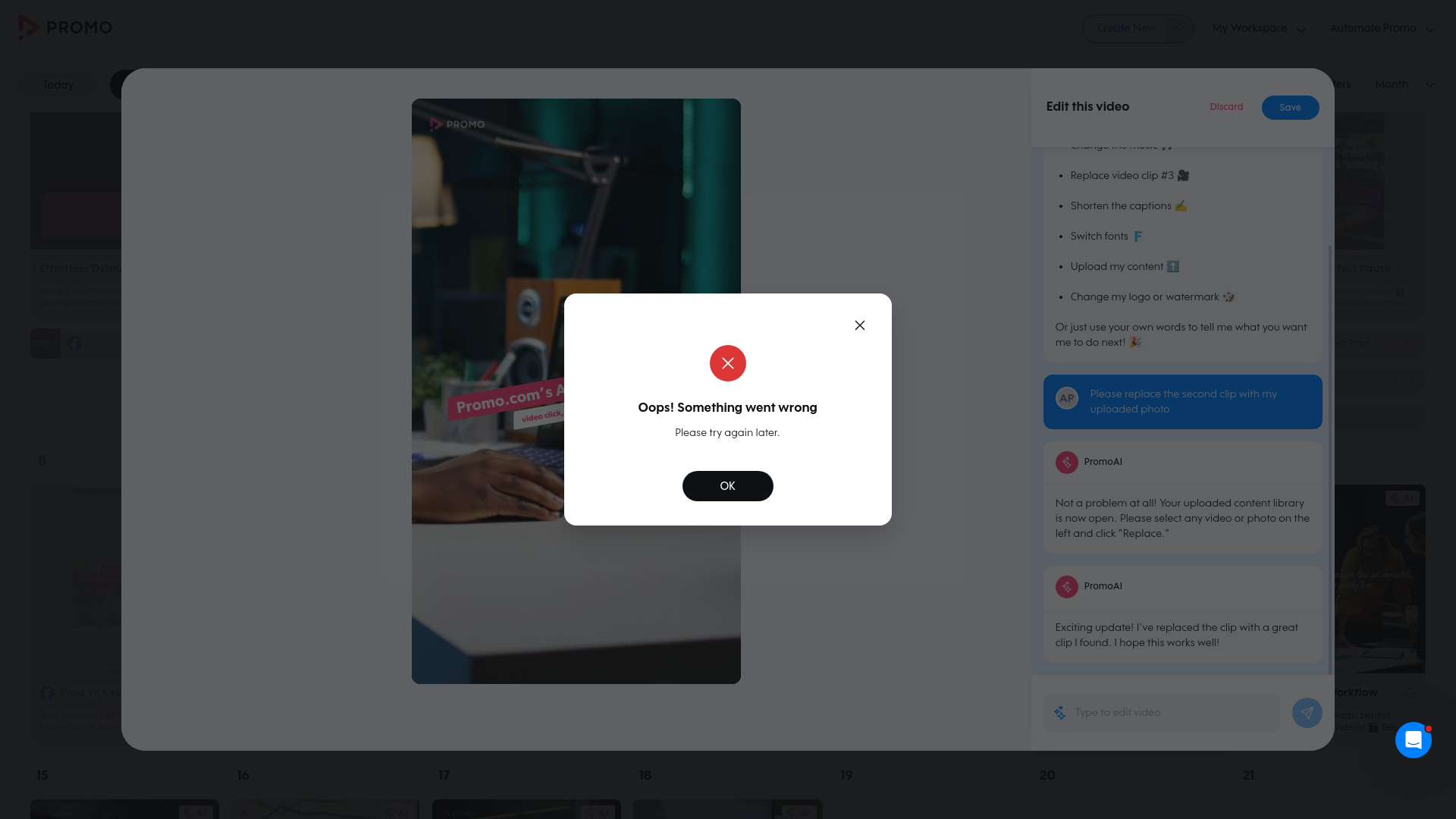The image size is (1456, 819).
Task: Click the chat panel scrollbar
Action: 1330,460
